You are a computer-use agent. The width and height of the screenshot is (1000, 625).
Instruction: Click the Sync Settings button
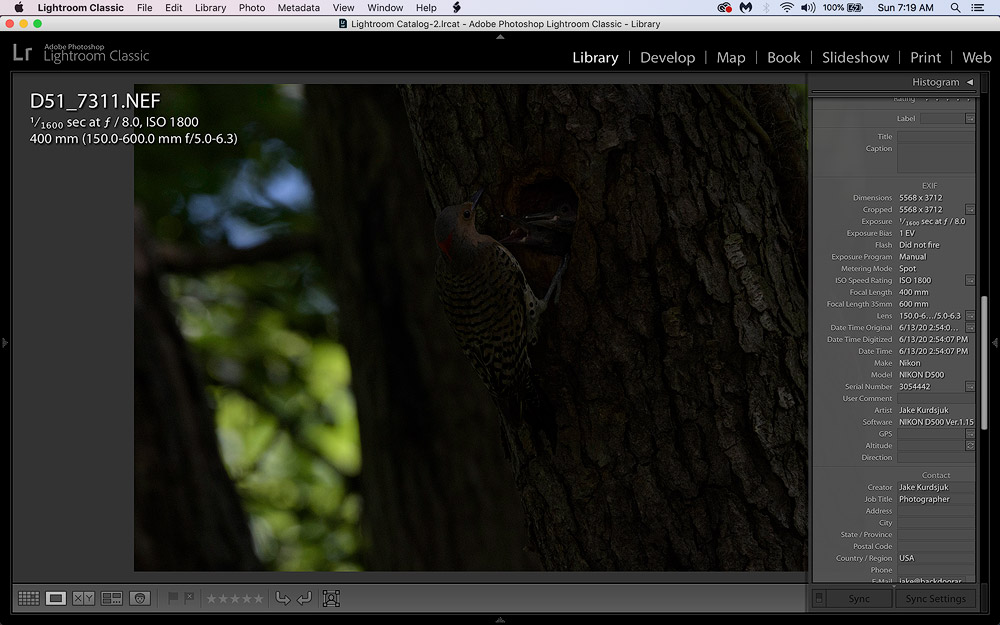point(935,598)
